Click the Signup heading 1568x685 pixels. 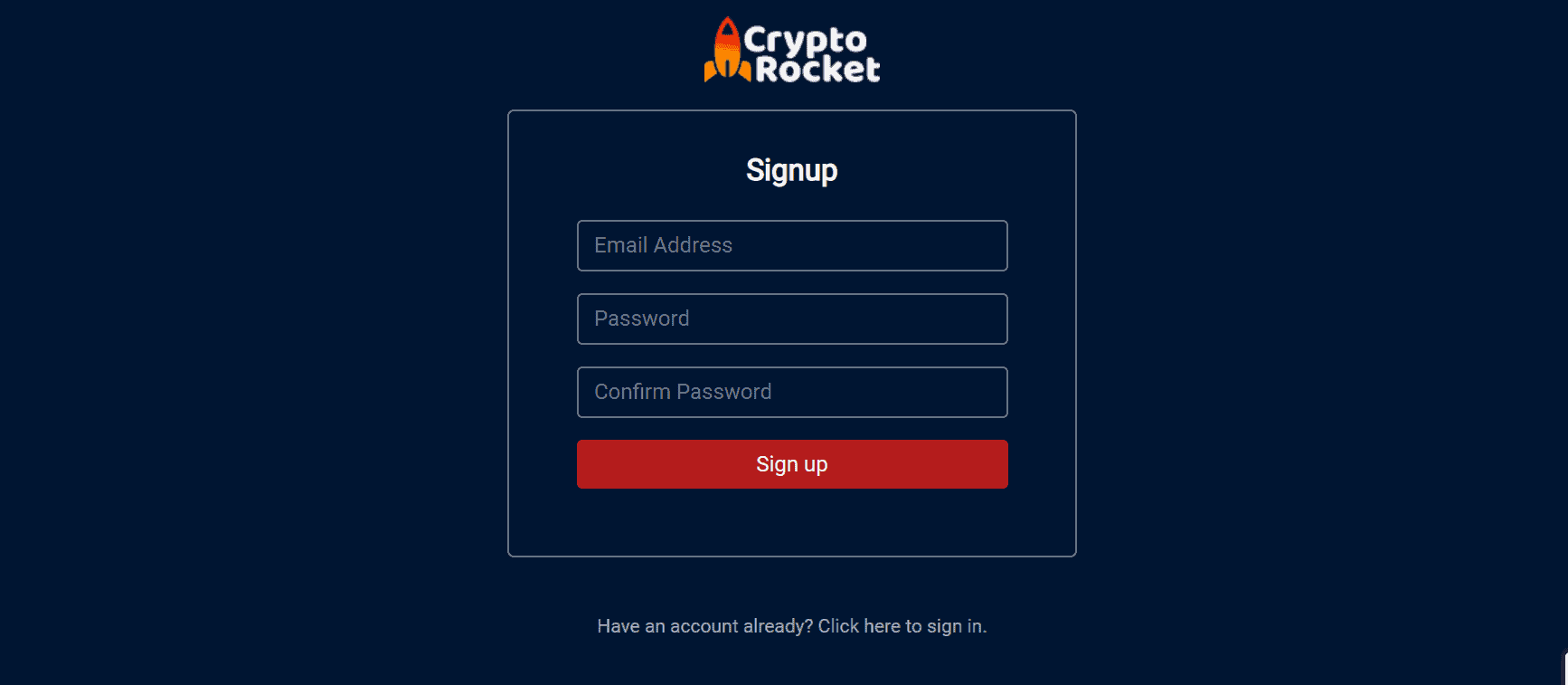pos(792,170)
